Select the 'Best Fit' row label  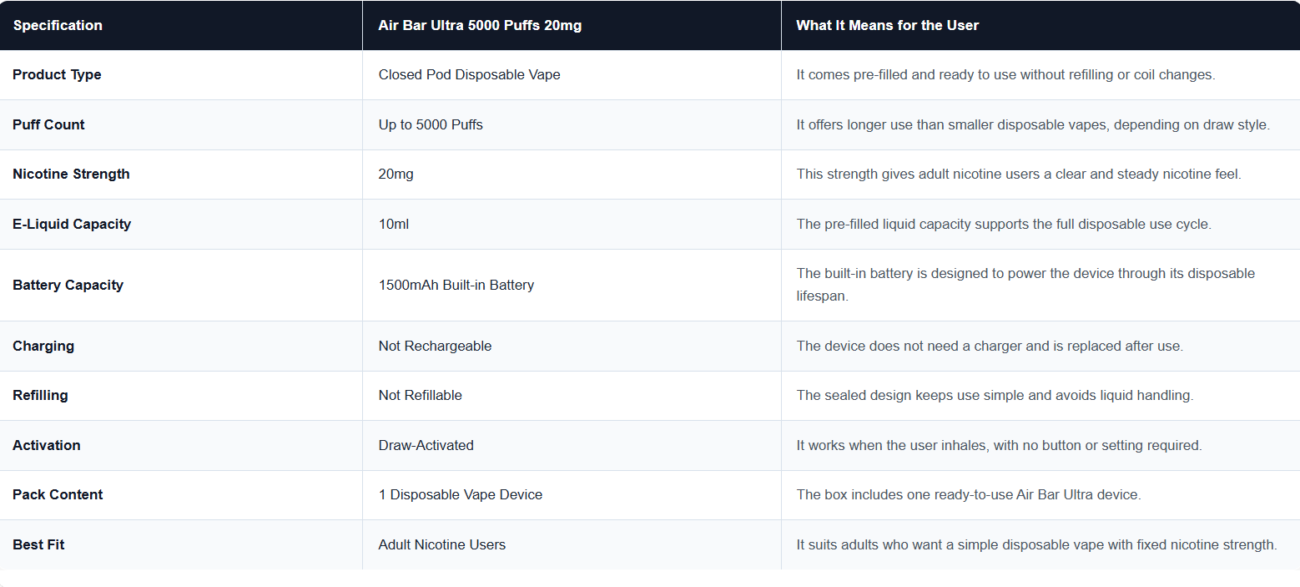pyautogui.click(x=39, y=544)
